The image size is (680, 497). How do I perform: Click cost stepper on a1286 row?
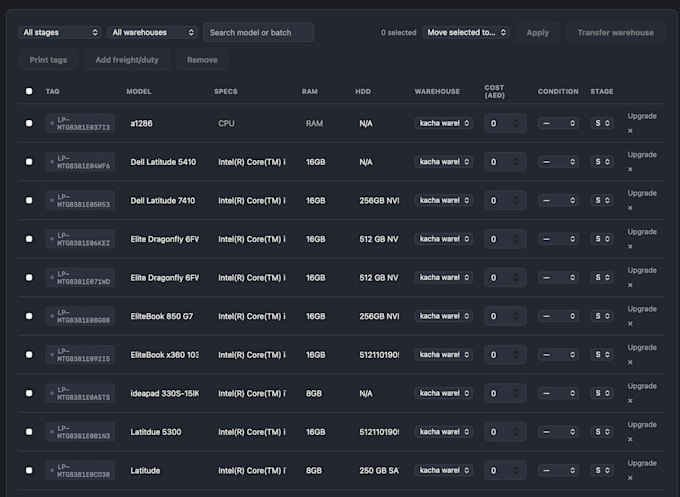click(516, 123)
